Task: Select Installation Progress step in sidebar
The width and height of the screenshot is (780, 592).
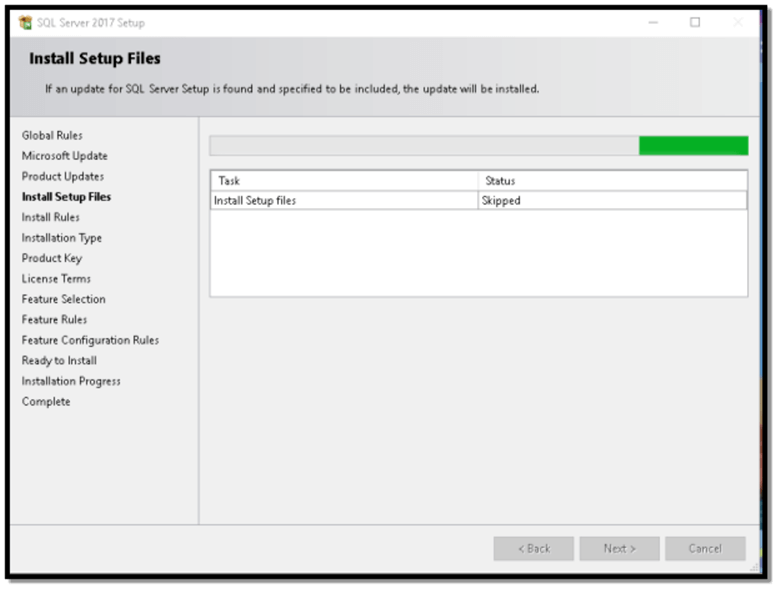Action: (71, 382)
